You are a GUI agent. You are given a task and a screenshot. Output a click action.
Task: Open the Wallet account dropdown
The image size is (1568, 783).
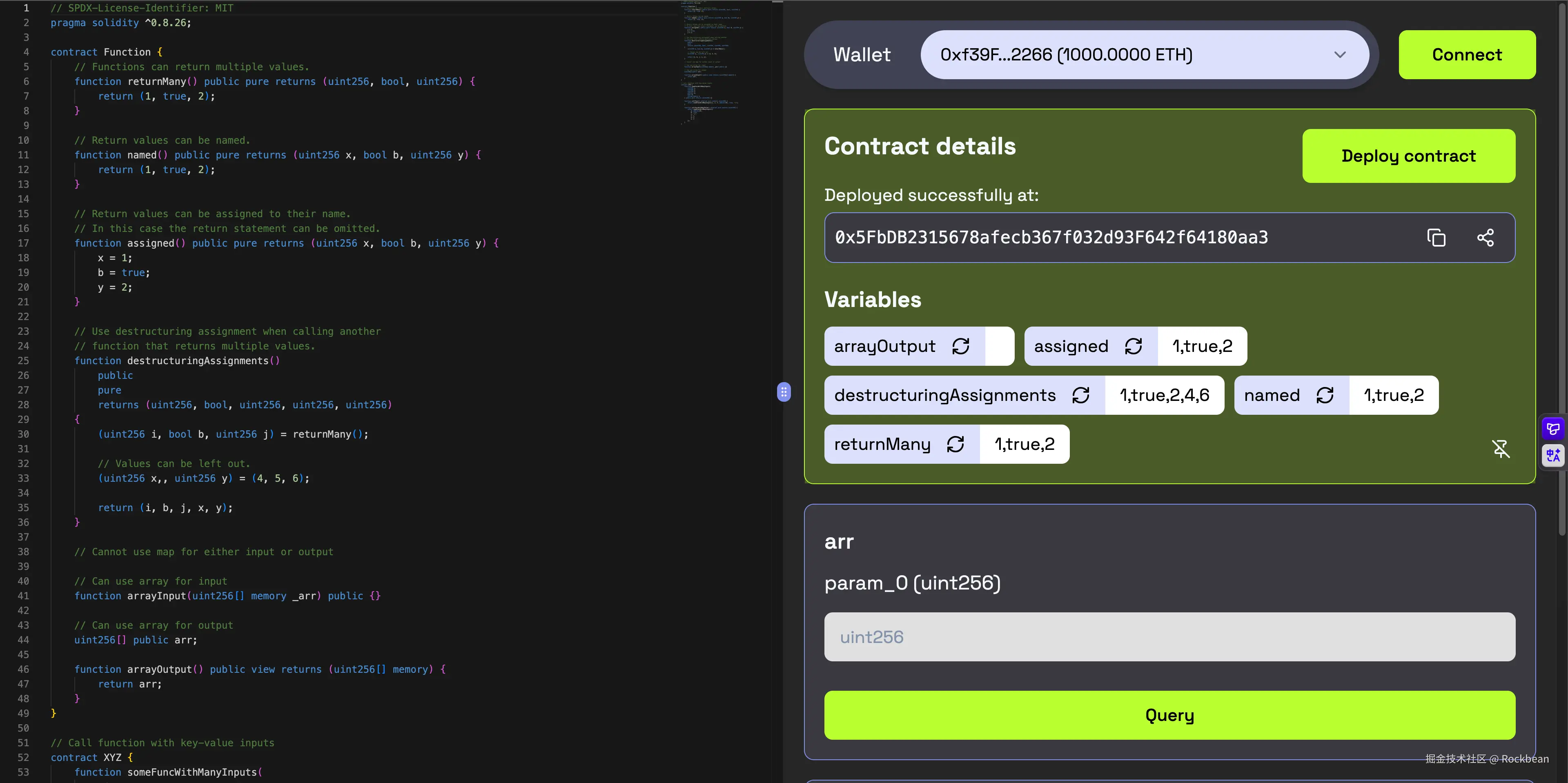1144,55
